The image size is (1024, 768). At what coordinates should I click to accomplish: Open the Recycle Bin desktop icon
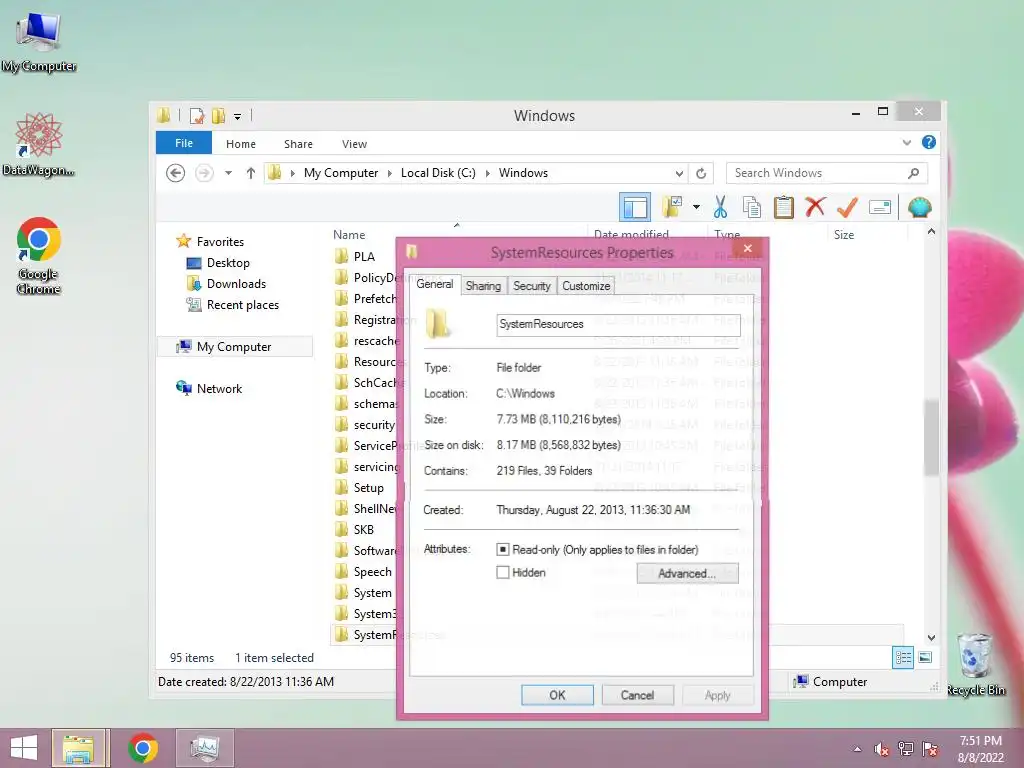pos(975,665)
